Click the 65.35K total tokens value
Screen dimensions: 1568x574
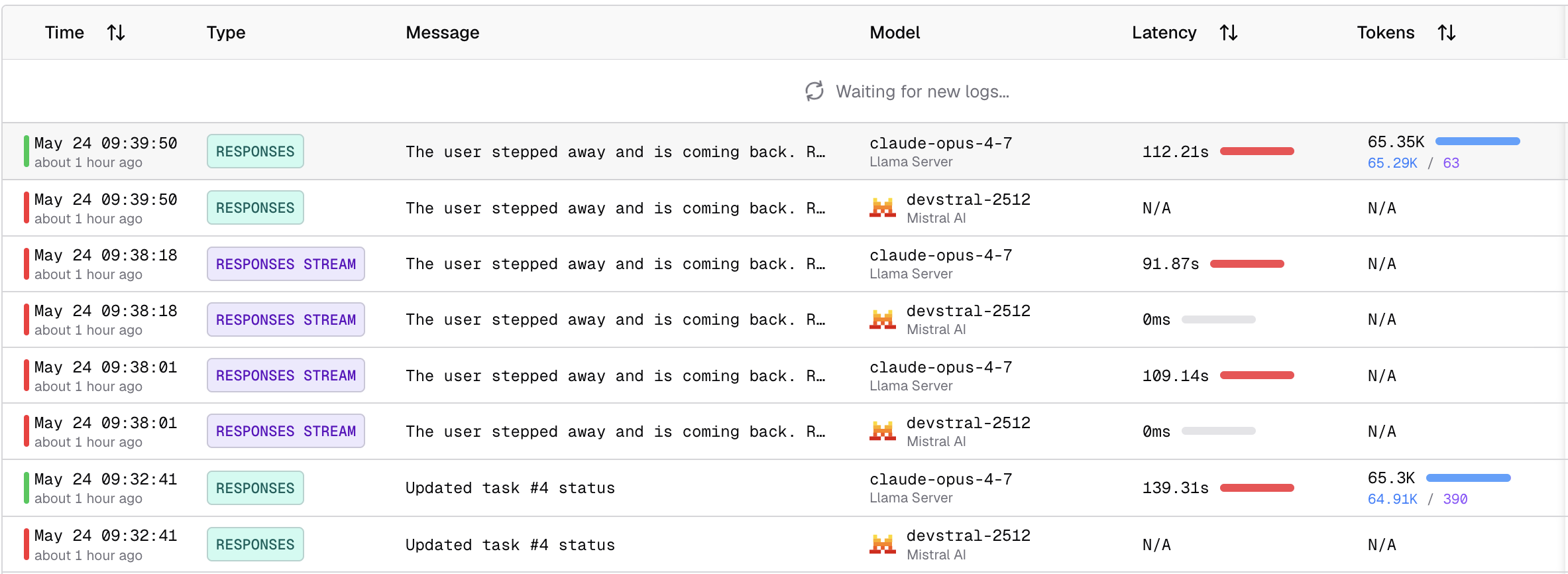point(1396,142)
